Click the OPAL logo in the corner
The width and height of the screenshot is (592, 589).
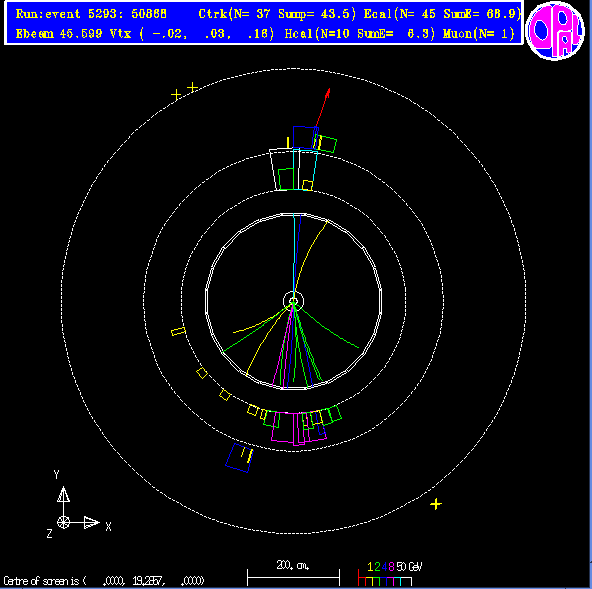[x=555, y=31]
